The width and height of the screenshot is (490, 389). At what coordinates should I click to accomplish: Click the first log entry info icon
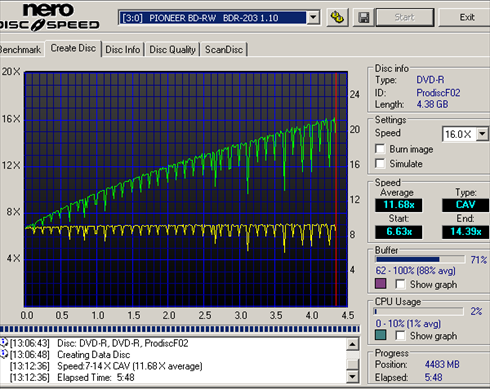(x=4, y=343)
